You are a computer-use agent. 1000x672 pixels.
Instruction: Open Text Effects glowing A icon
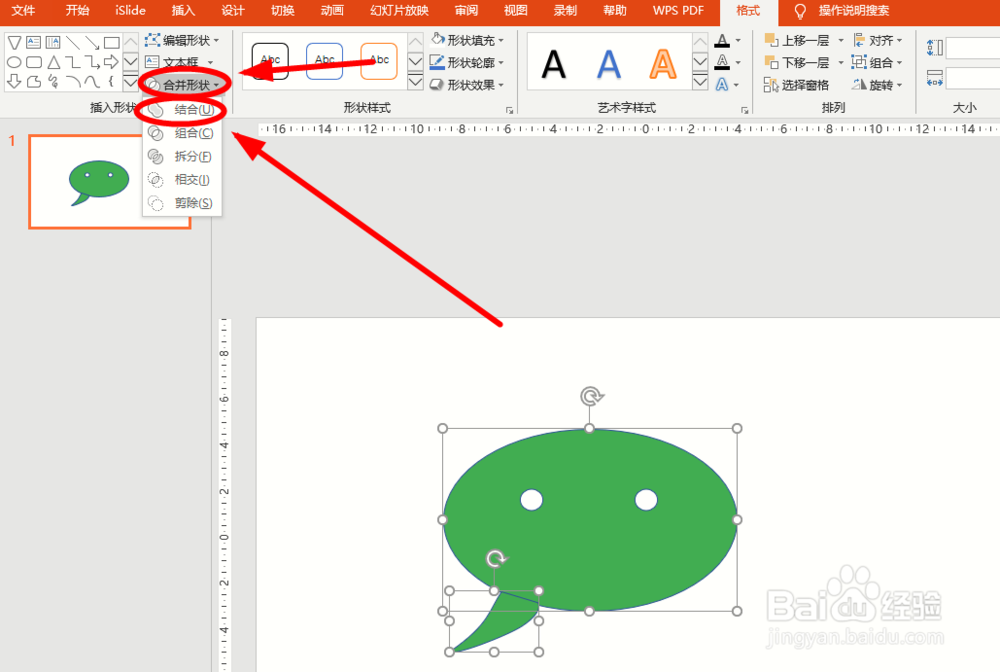point(722,84)
